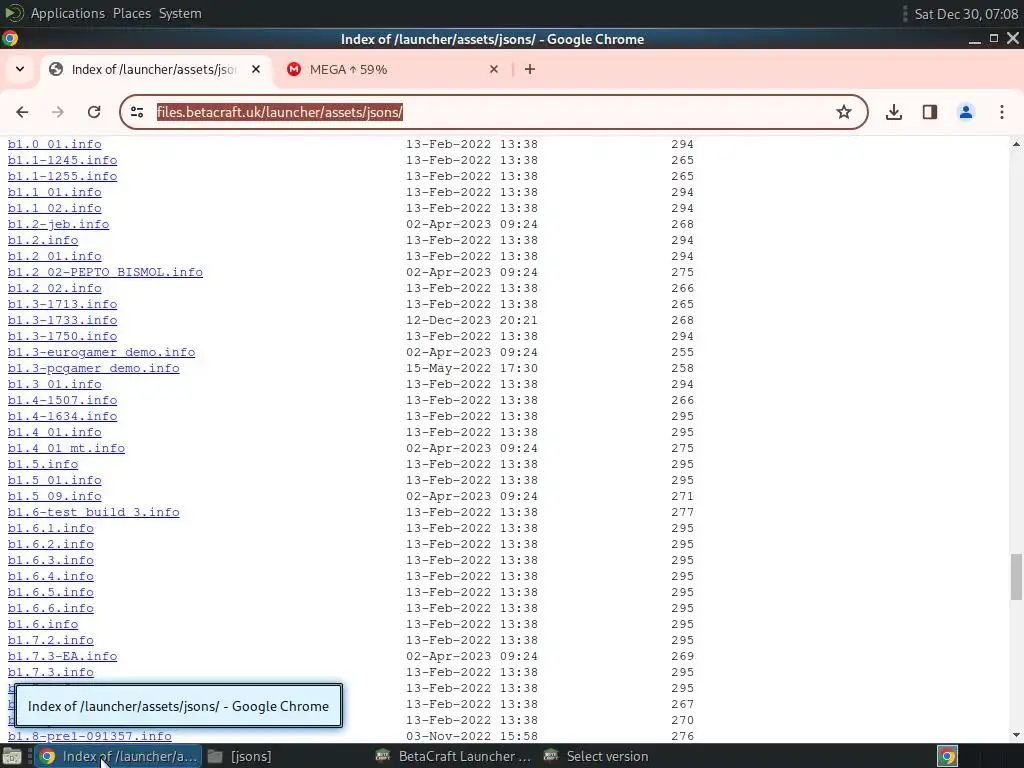The image size is (1024, 768).
Task: Open the b1.6-test_build_3.info link
Action: click(93, 512)
